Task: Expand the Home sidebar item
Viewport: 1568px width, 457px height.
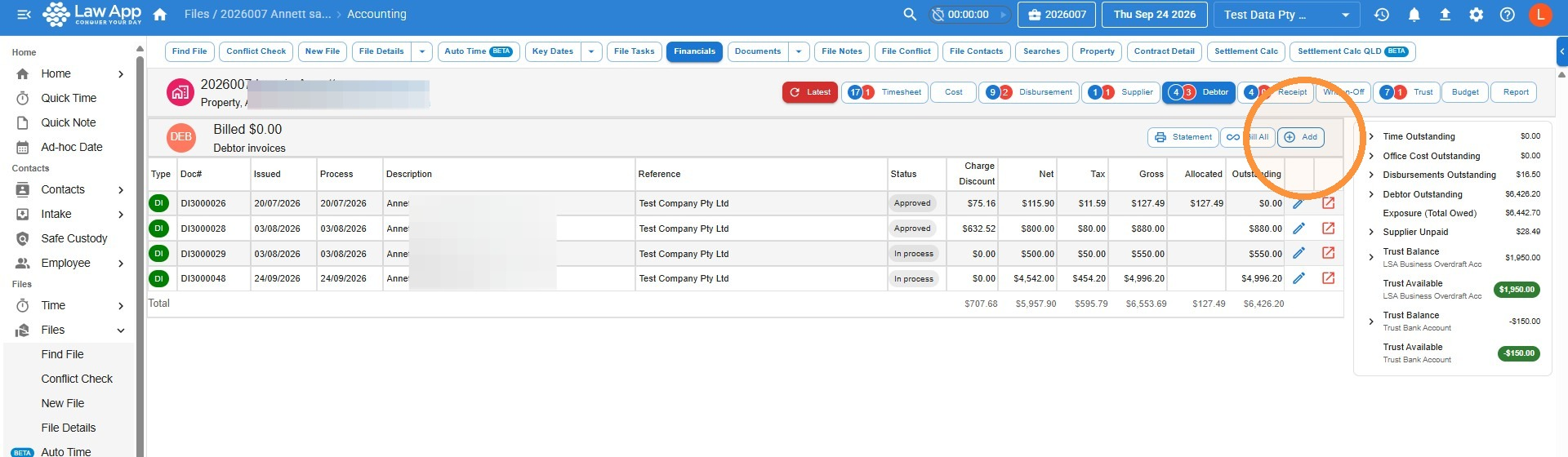Action: click(x=121, y=73)
